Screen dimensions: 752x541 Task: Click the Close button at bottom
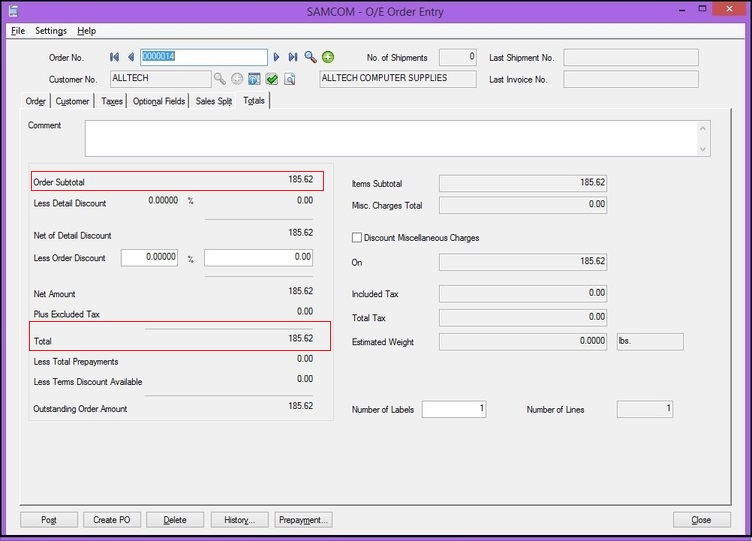pyautogui.click(x=701, y=520)
